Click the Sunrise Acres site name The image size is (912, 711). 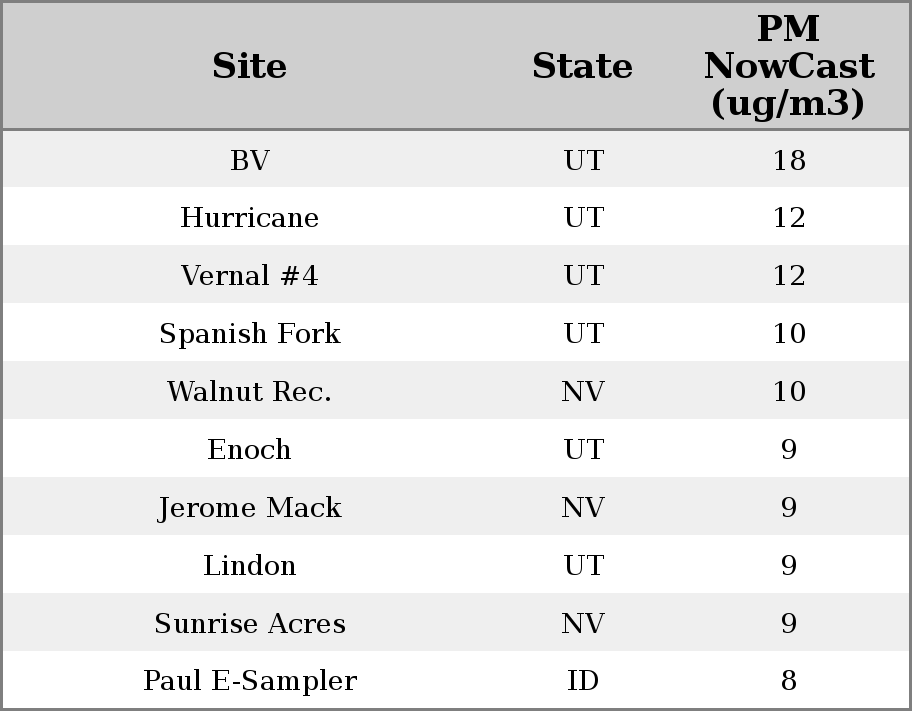tap(250, 624)
